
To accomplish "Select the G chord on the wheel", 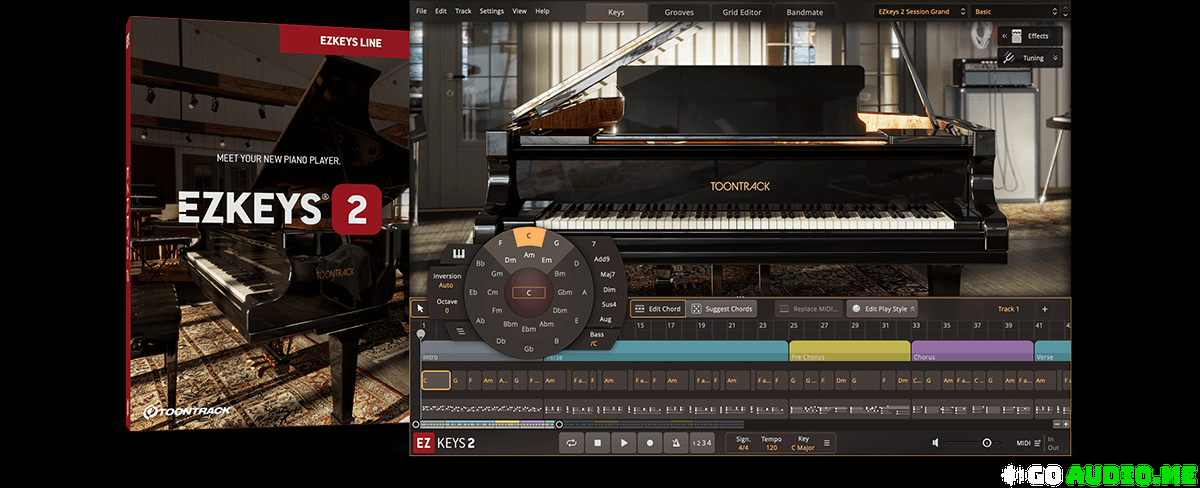I will [557, 243].
